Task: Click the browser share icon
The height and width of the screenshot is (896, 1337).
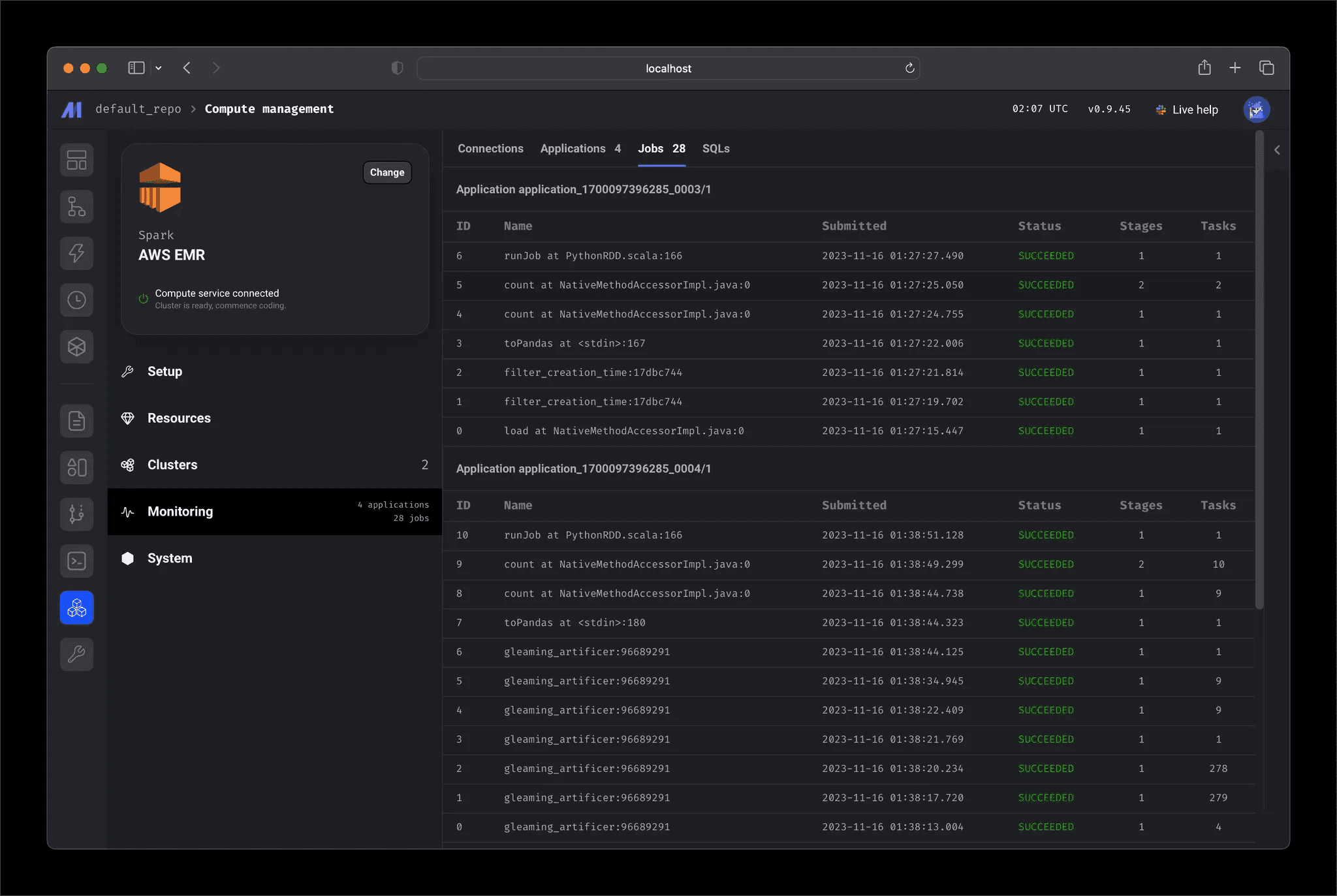Action: pos(1204,67)
